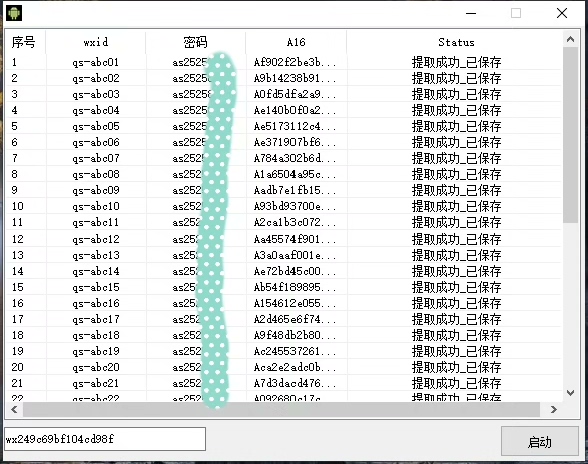Click the A16 column header
The width and height of the screenshot is (588, 464).
(x=296, y=42)
